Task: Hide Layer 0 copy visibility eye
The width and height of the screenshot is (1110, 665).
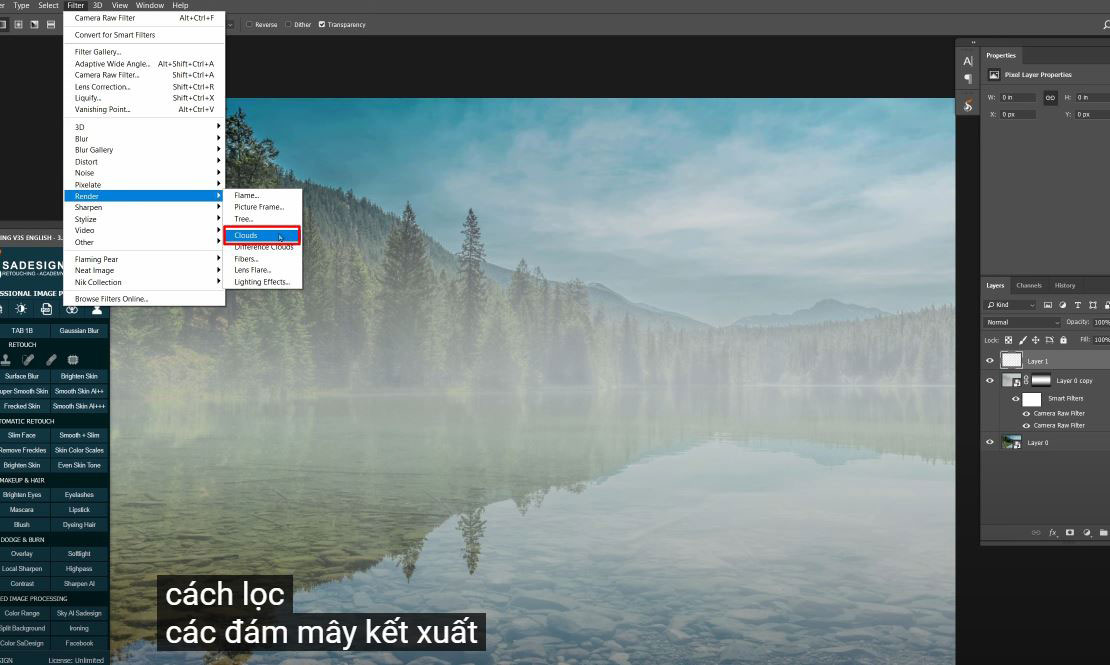Action: (x=990, y=380)
